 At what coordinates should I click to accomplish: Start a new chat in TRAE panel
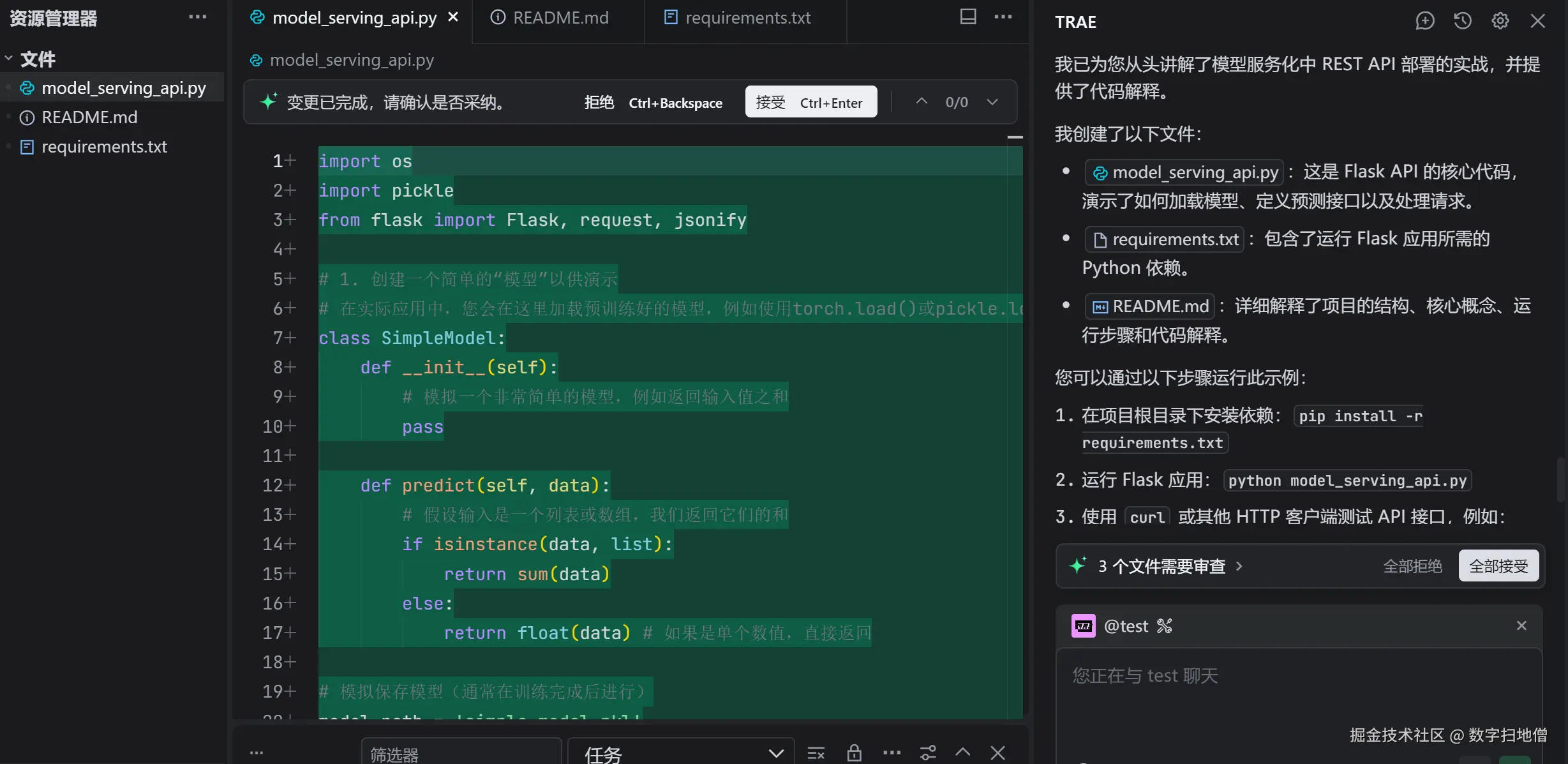[x=1424, y=21]
